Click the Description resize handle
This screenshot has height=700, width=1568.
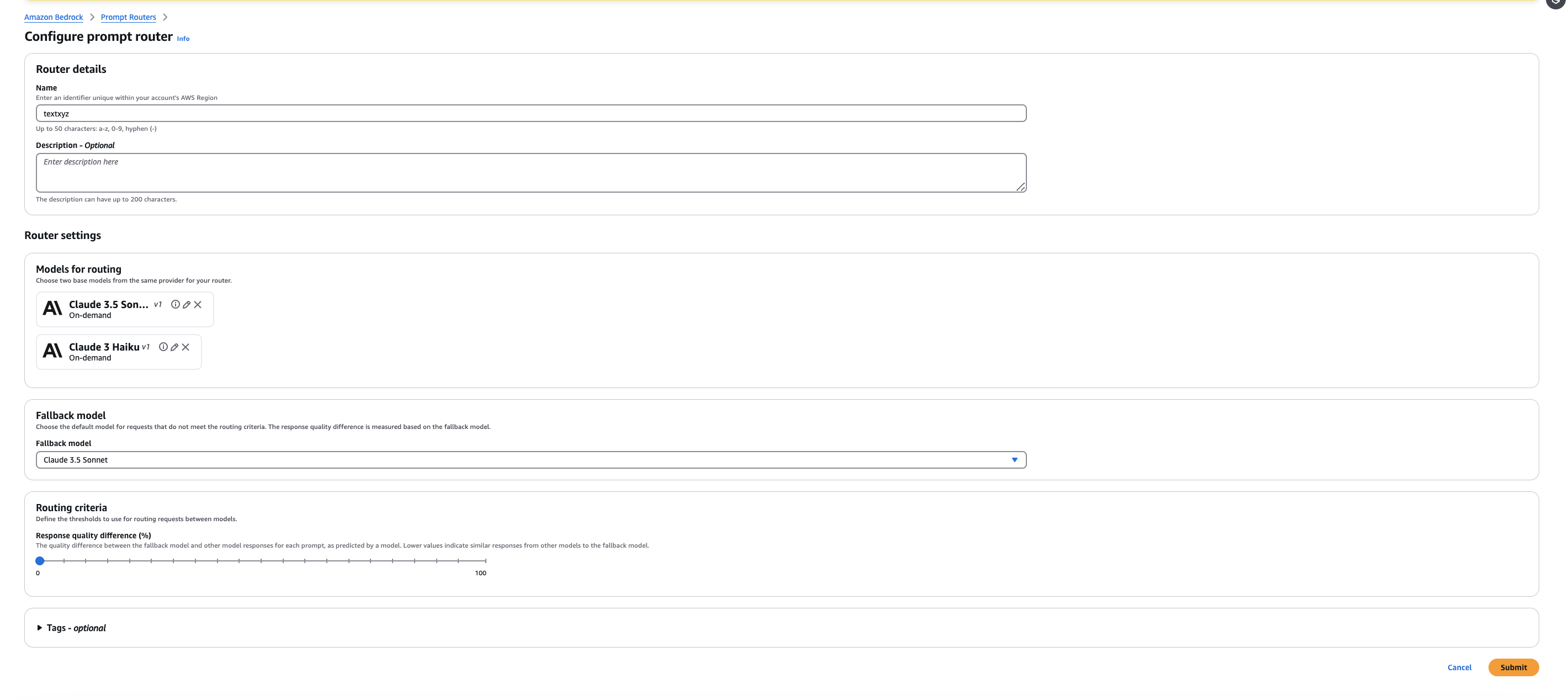pyautogui.click(x=1020, y=187)
